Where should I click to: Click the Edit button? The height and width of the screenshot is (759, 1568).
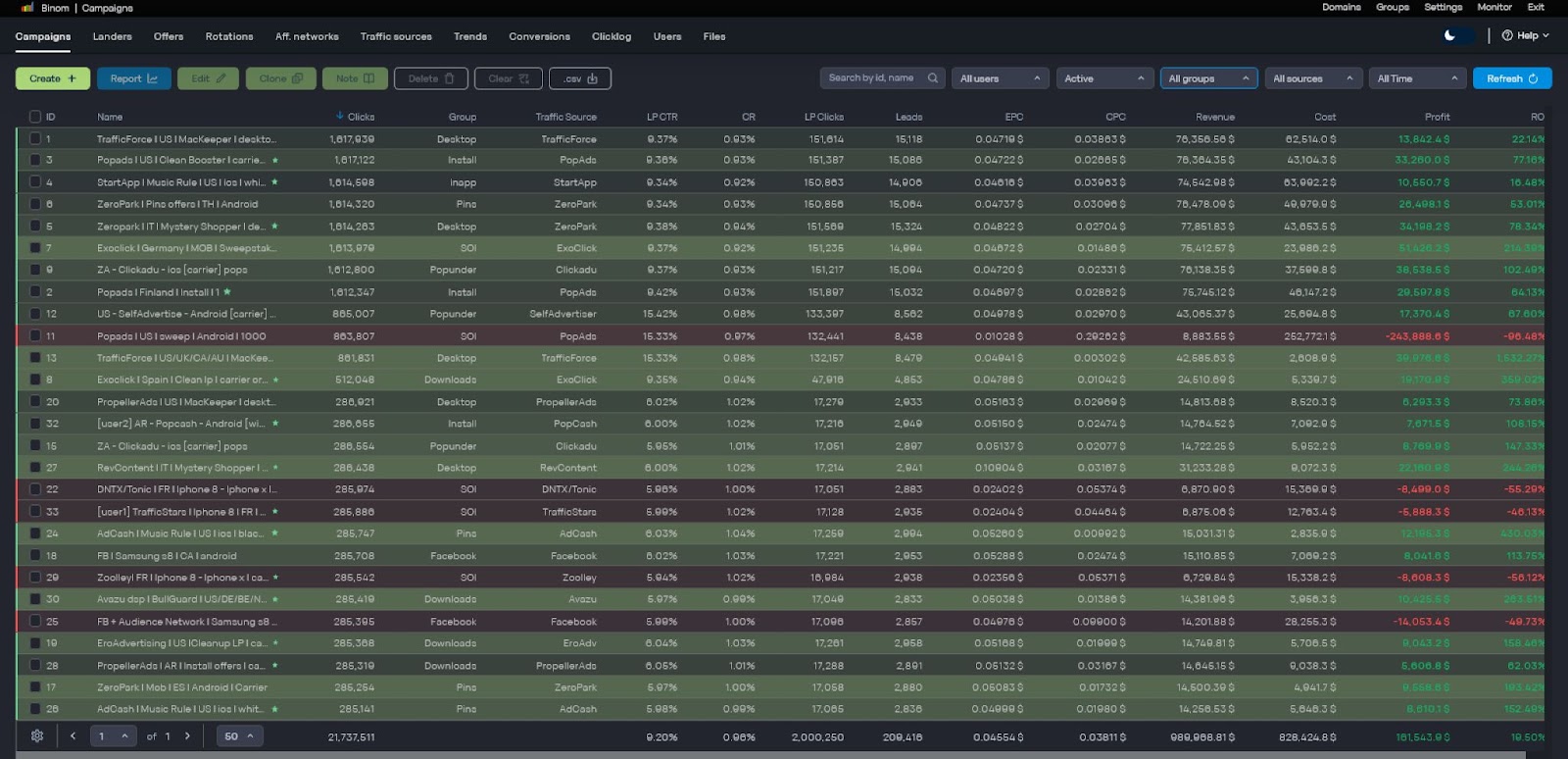tap(208, 78)
